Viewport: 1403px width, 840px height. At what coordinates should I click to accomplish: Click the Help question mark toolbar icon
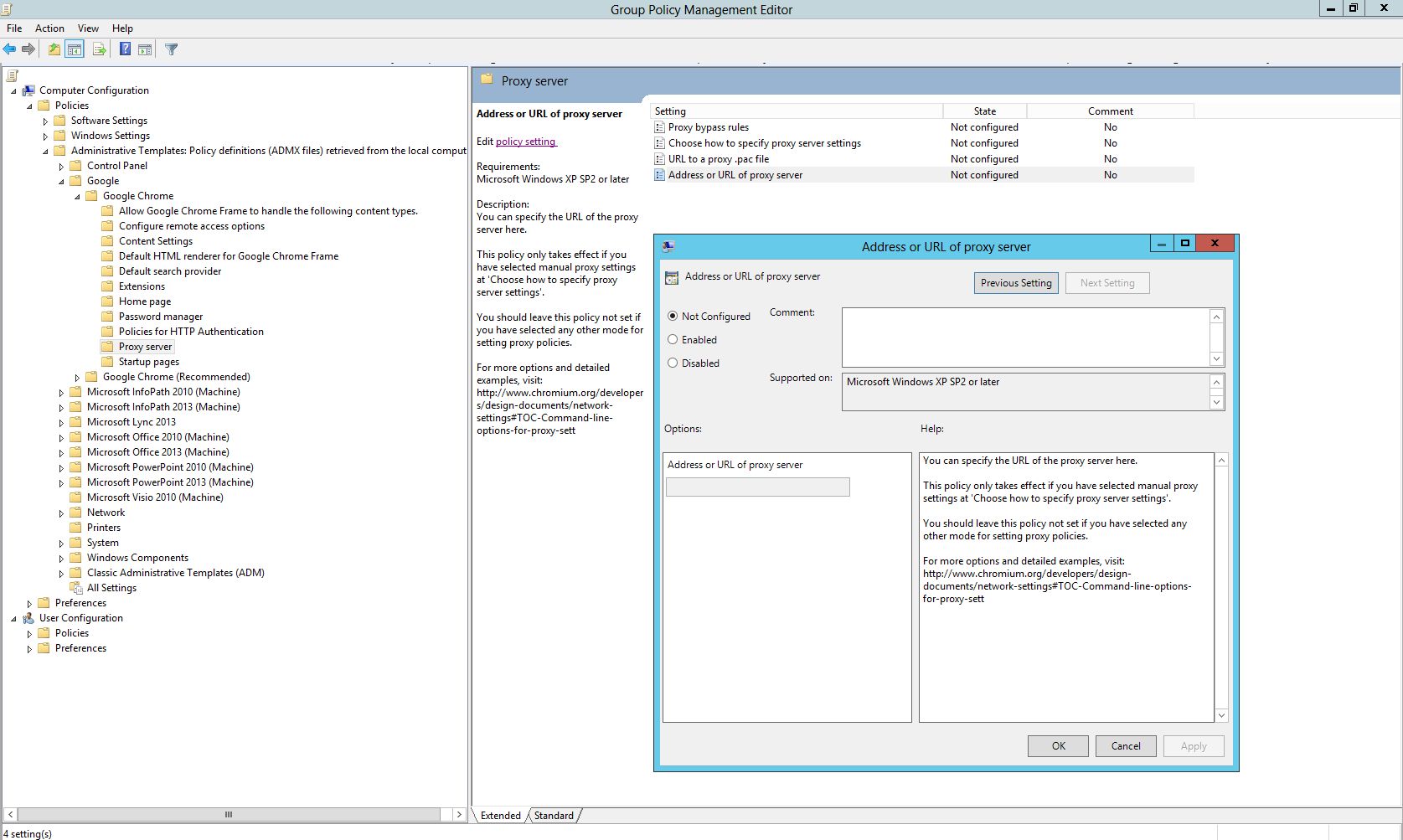[125, 49]
